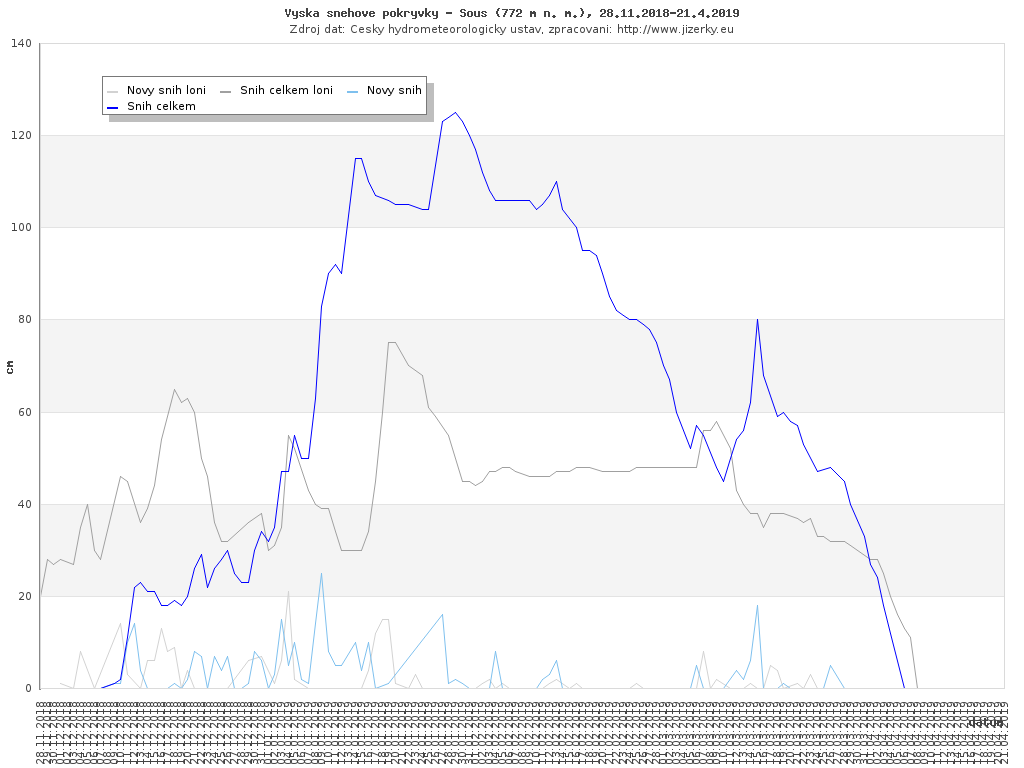Image resolution: width=1024 pixels, height=768 pixels.
Task: Select the "Snih celkem" legend text
Action: (161, 106)
